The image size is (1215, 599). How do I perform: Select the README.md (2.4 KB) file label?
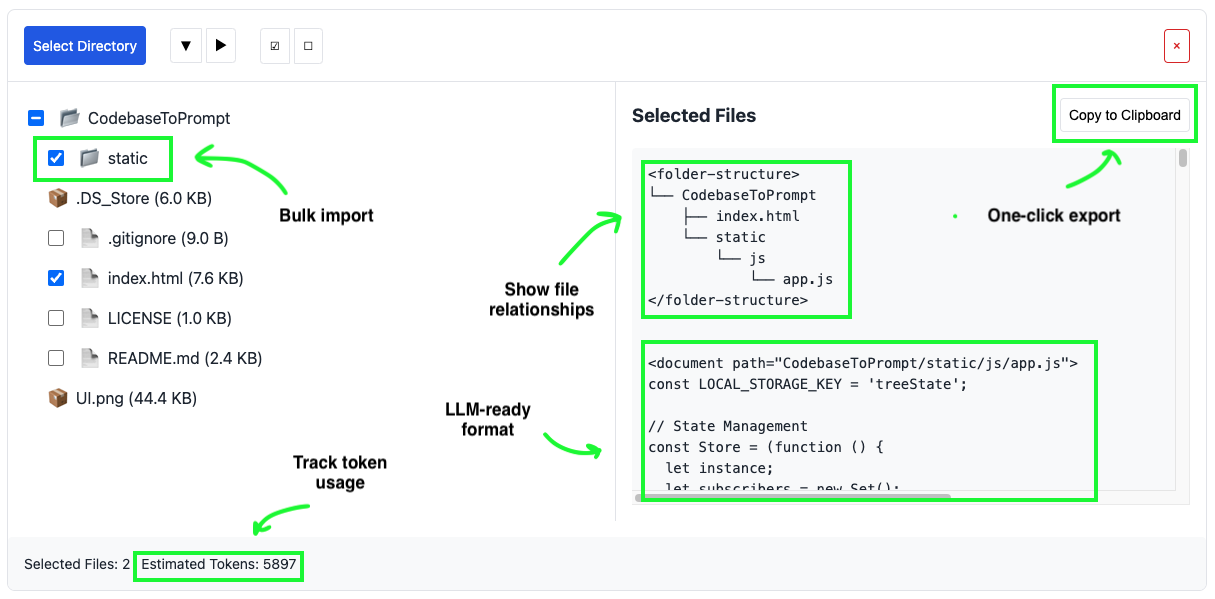point(185,358)
